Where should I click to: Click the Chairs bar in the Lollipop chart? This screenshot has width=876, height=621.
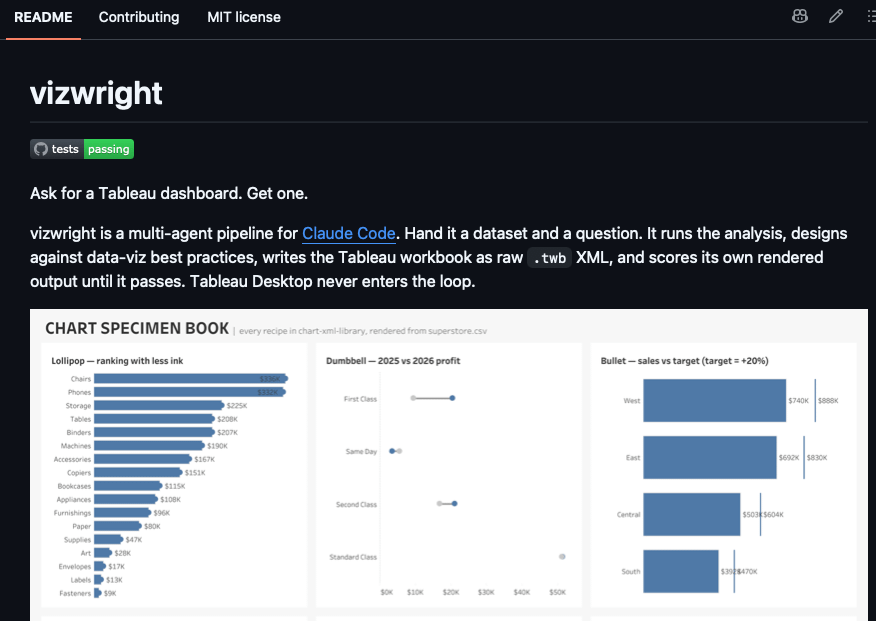191,379
